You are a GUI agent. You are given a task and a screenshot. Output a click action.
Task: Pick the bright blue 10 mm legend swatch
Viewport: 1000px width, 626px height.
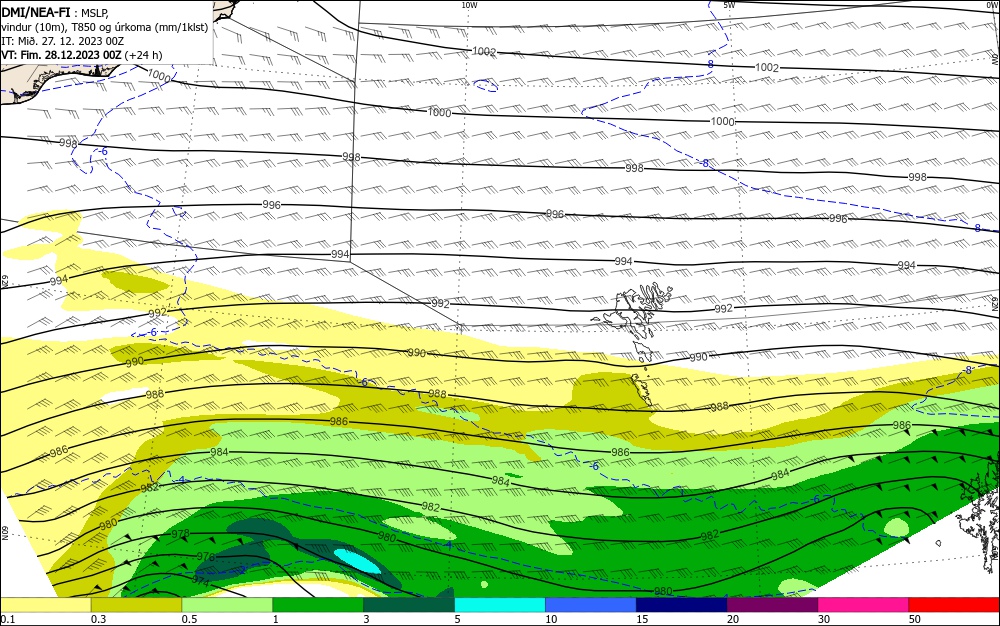pos(591,605)
